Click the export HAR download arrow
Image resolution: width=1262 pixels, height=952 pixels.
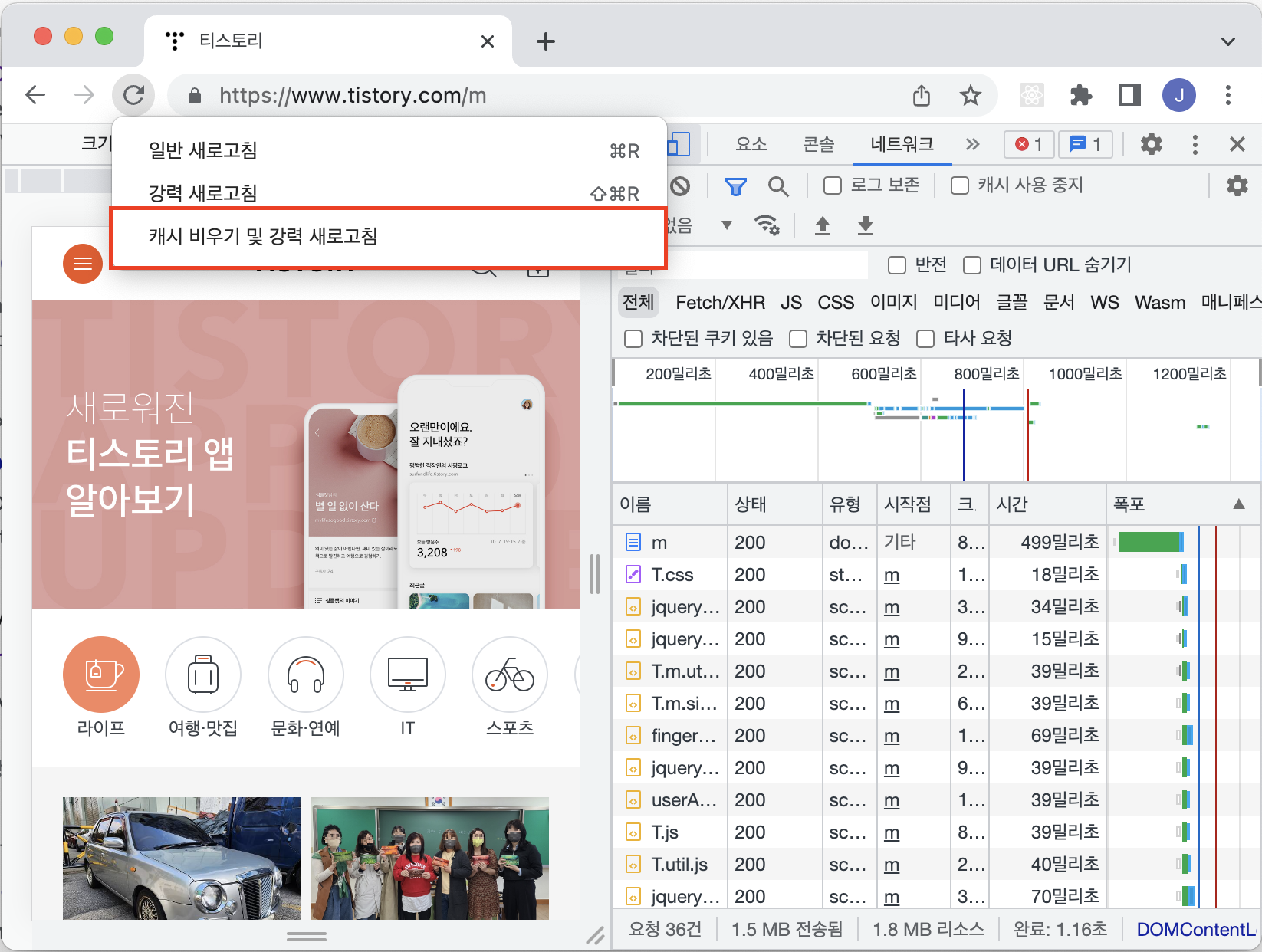point(866,225)
